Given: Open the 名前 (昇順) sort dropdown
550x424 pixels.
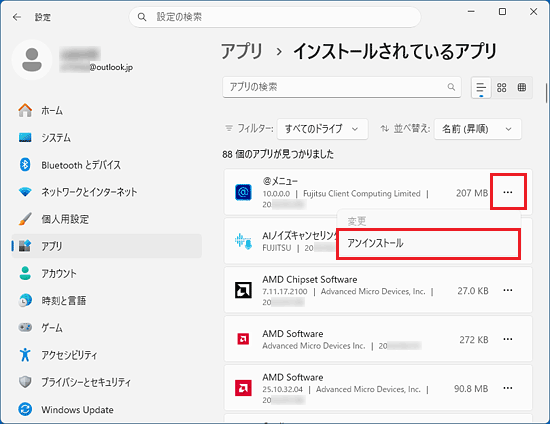Looking at the screenshot, I should coord(478,129).
